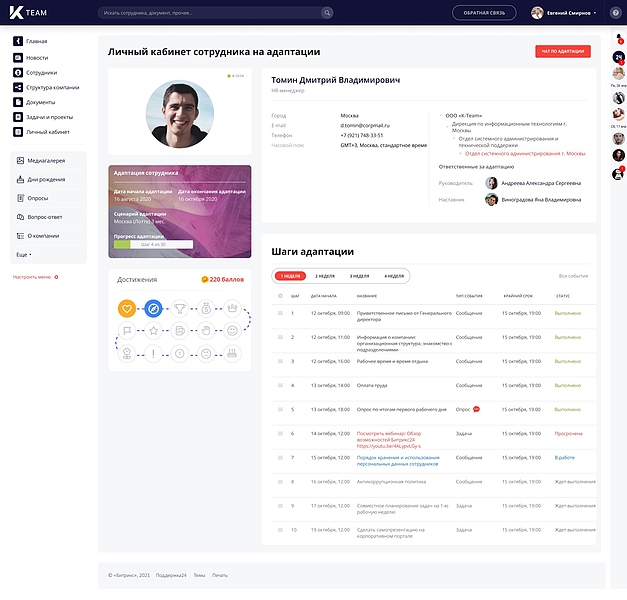Click the Дни рождения icon
627x600 pixels.
[18, 179]
